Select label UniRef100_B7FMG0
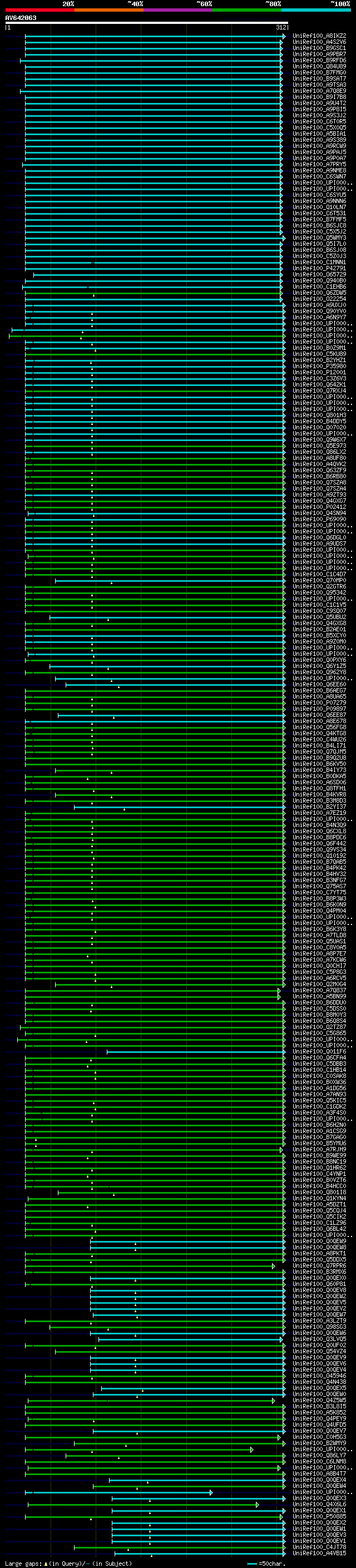The image size is (356, 1568). [x=319, y=72]
